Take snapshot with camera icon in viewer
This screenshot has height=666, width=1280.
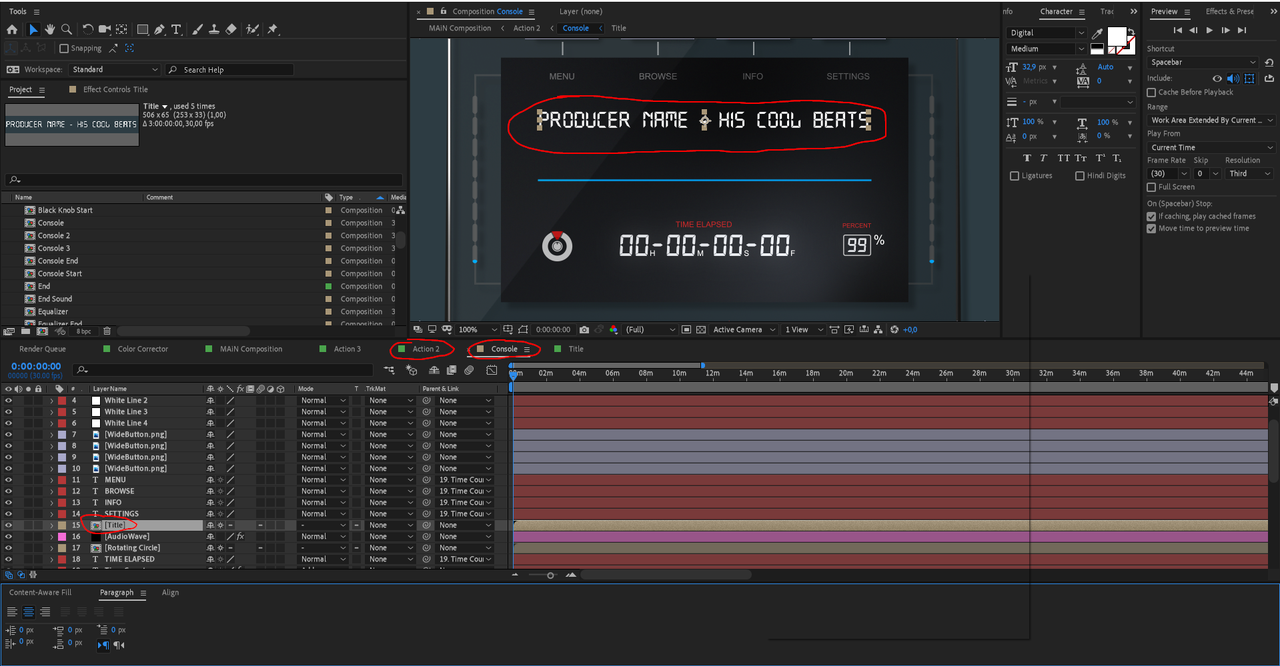(x=584, y=329)
